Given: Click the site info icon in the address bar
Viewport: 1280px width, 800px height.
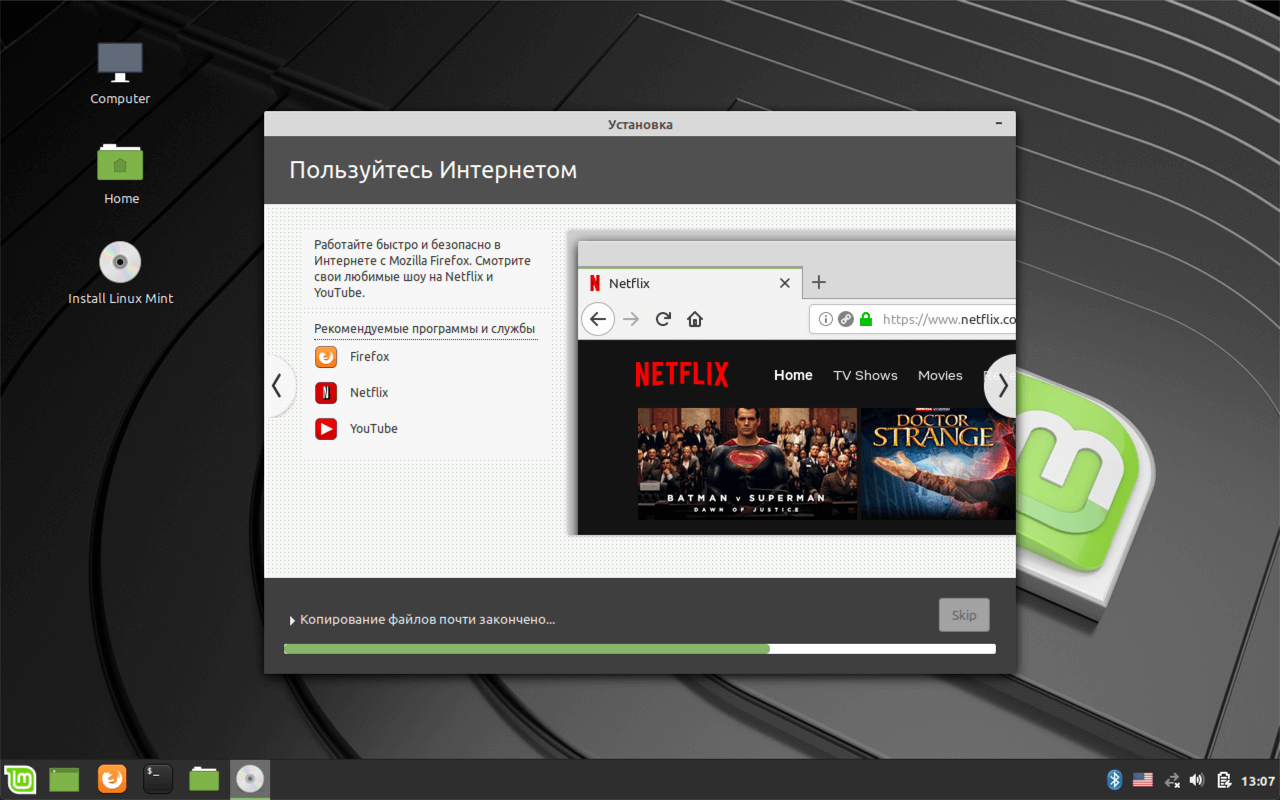Looking at the screenshot, I should 826,320.
